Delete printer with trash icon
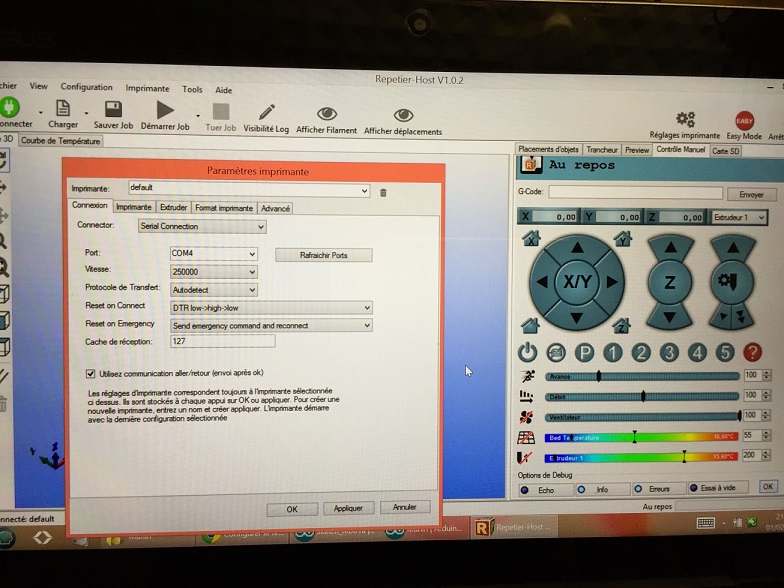Screen dimensions: 784x588 point(383,192)
